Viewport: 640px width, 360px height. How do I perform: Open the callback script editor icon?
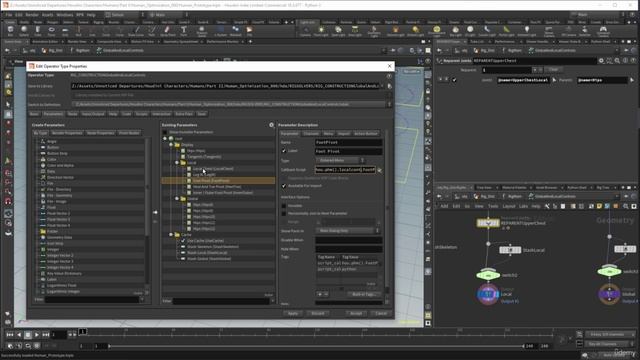(380, 170)
